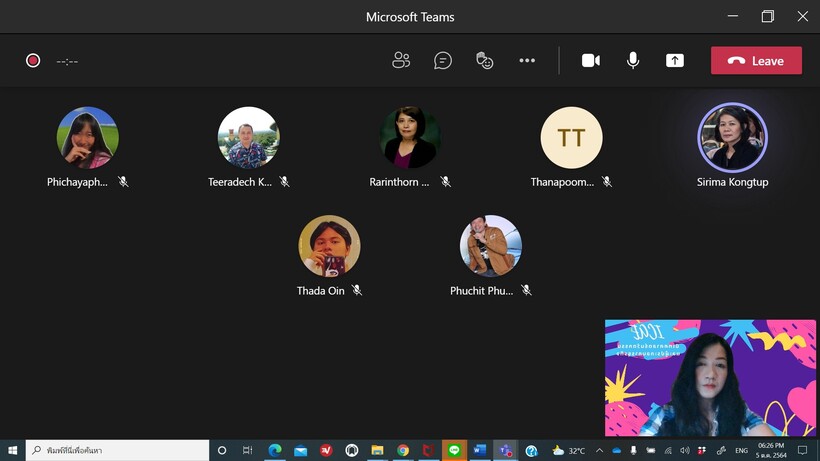Open the Windows Start menu
The image size is (820, 461).
13,451
